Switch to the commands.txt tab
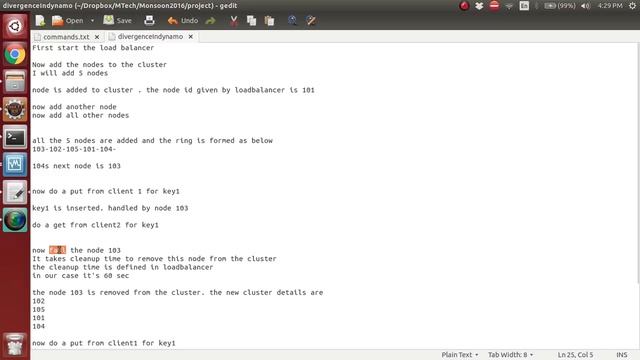Image resolution: width=640 pixels, height=360 pixels. 66,37
